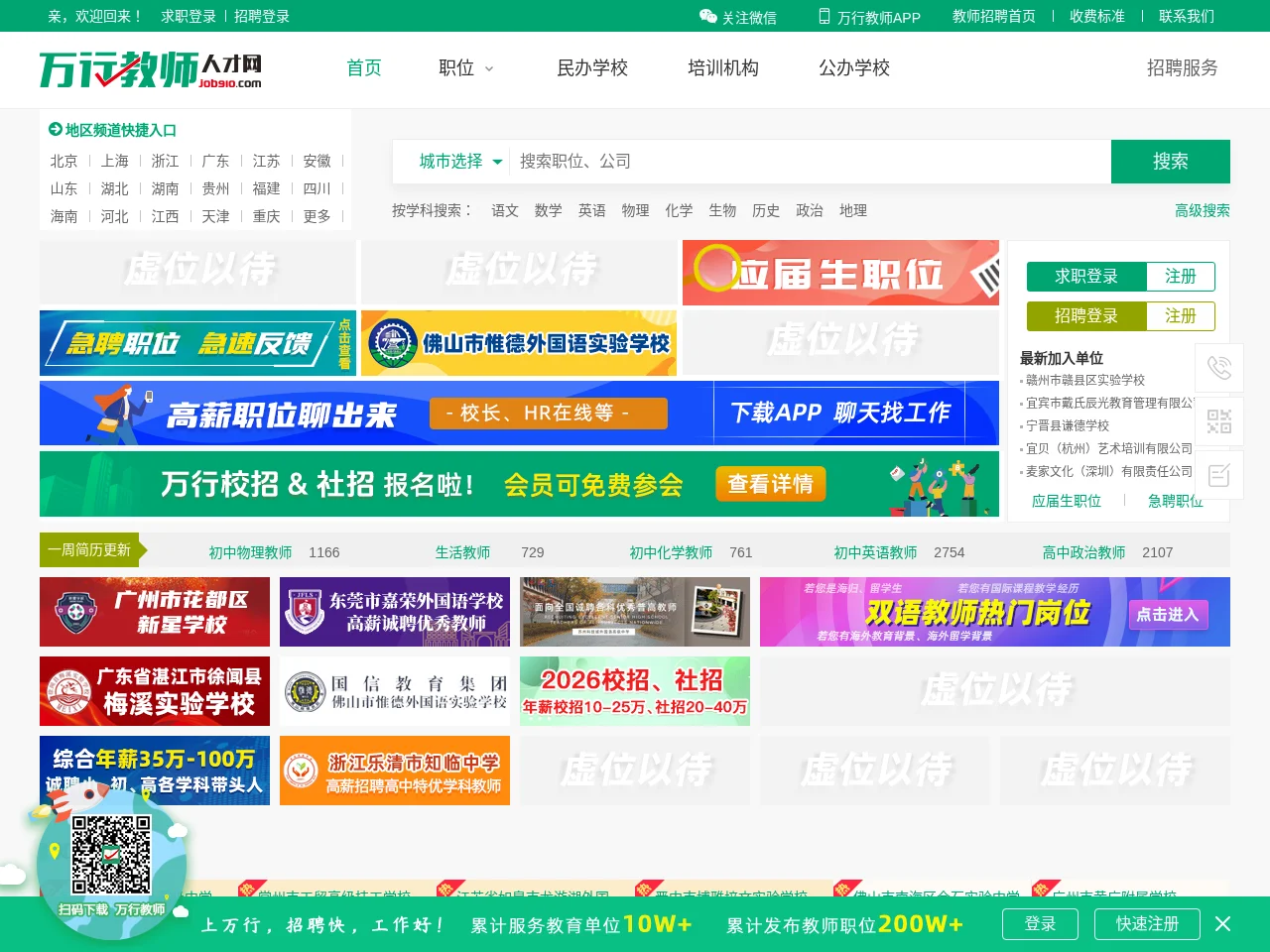Filter by subject 物理
The height and width of the screenshot is (952, 1270).
coord(636,210)
